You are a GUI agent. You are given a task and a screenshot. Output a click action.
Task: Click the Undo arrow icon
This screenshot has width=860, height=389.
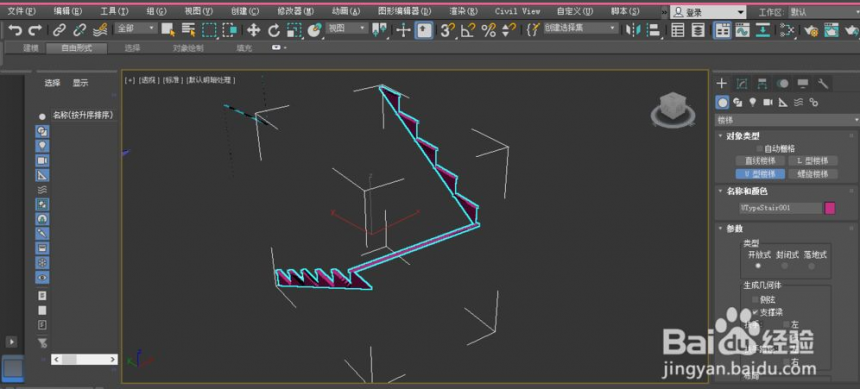tap(15, 30)
